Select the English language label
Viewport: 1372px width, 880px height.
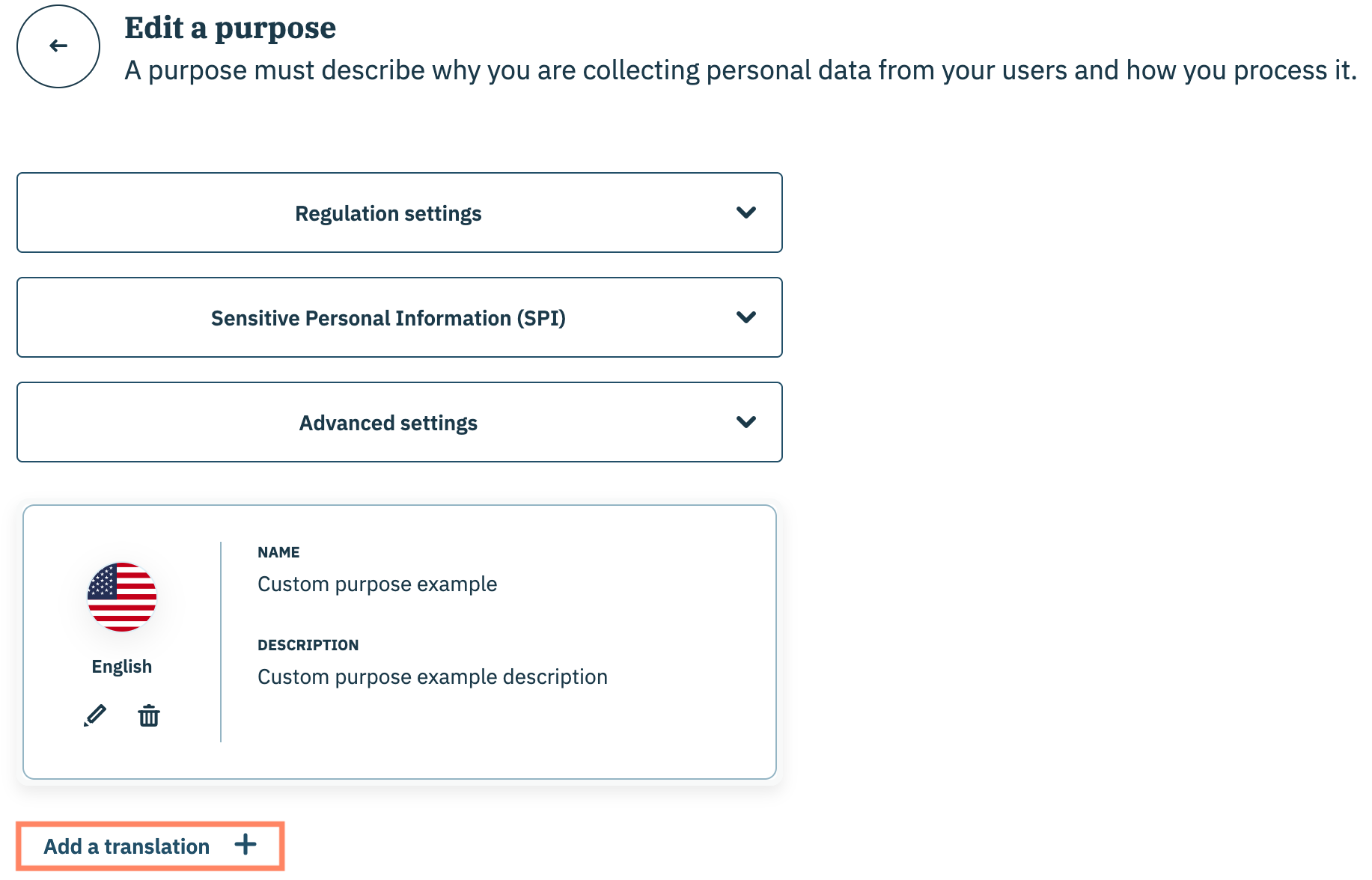[x=122, y=667]
